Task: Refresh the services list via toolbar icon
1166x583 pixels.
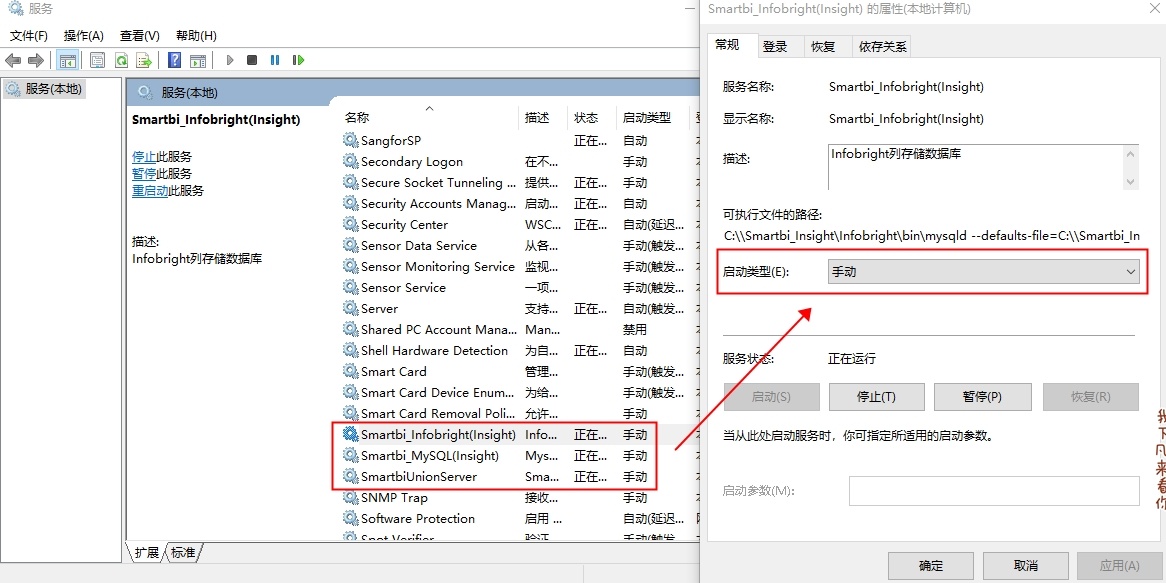Action: pos(121,60)
